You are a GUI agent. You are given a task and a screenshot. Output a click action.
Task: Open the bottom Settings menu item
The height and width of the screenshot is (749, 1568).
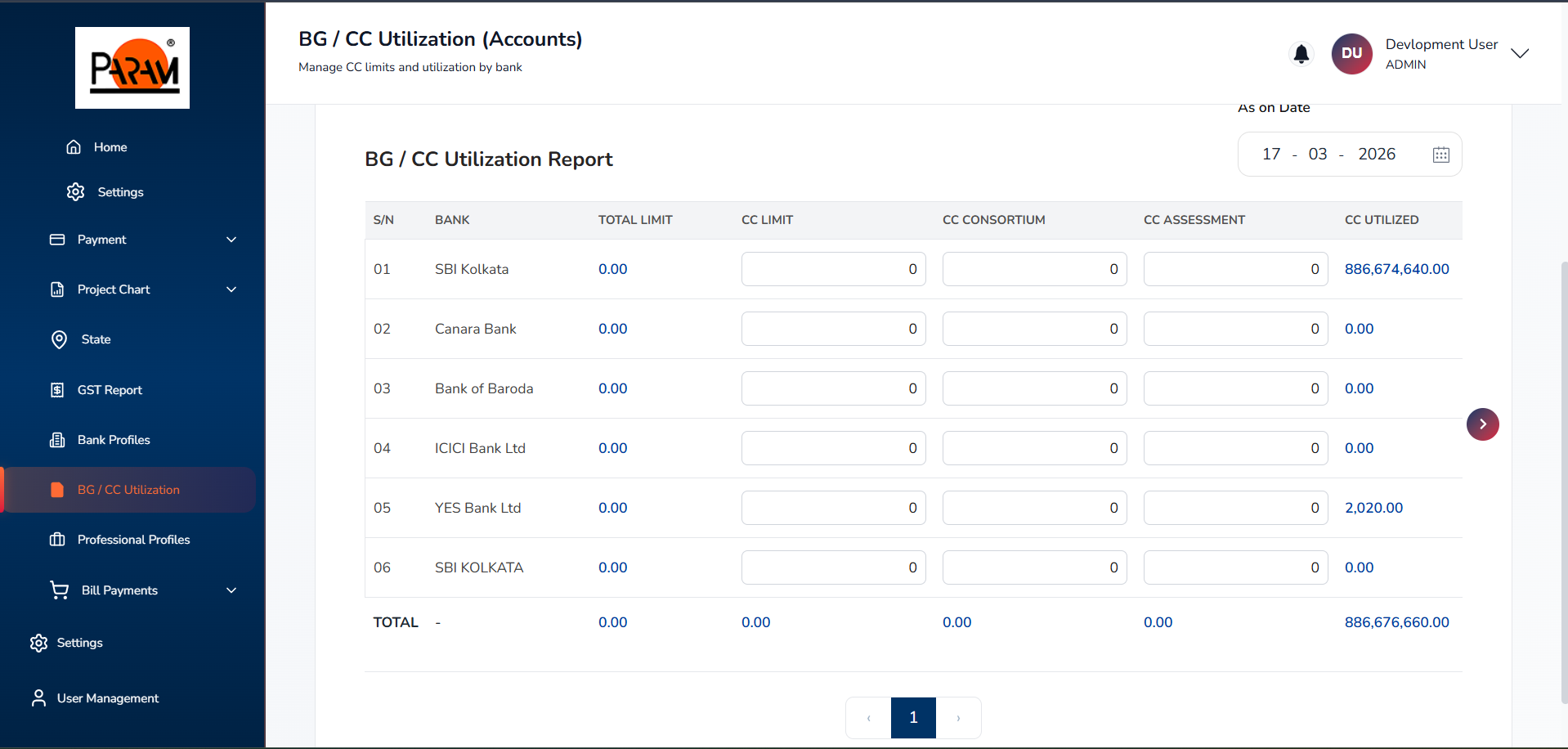point(79,643)
